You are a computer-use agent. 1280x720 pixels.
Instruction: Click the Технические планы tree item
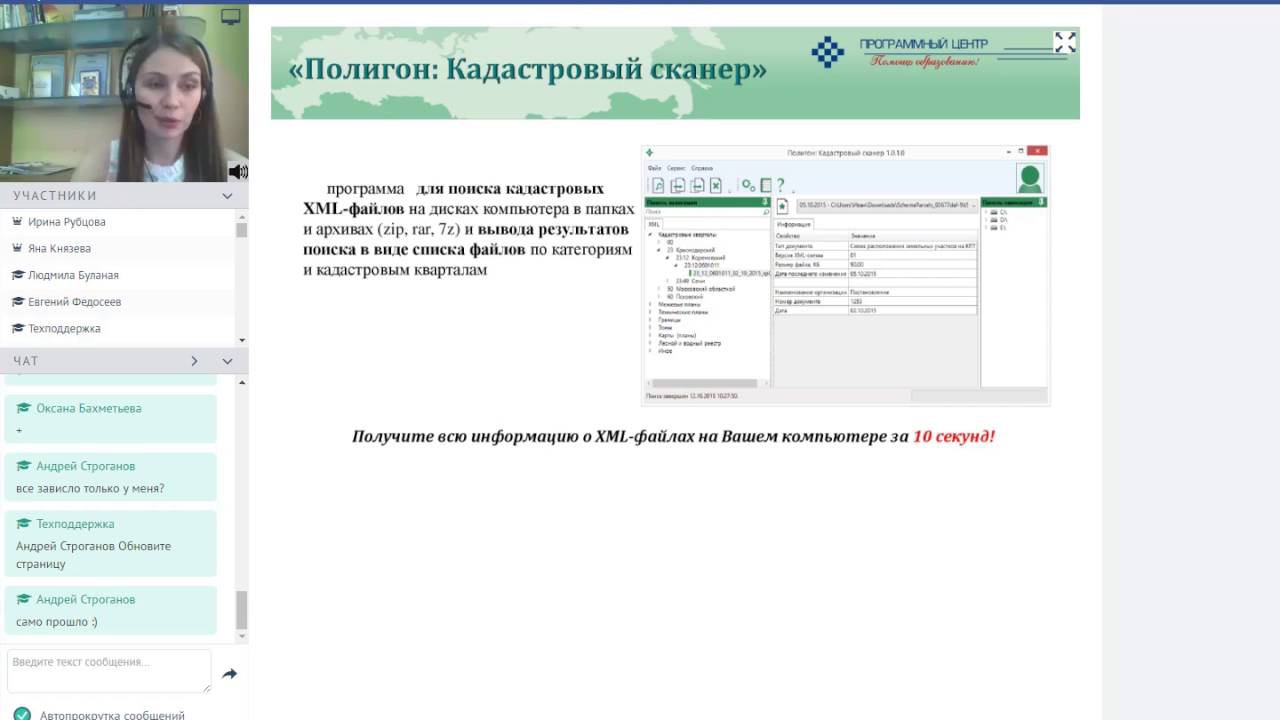[683, 312]
